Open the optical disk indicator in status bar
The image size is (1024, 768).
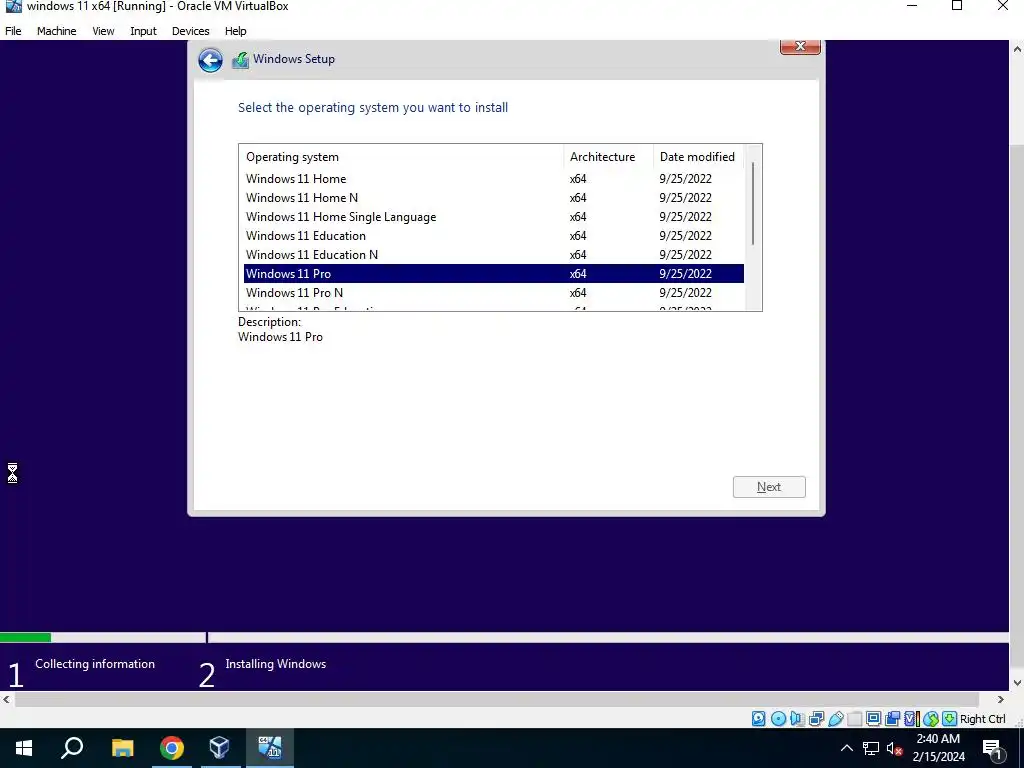778,718
